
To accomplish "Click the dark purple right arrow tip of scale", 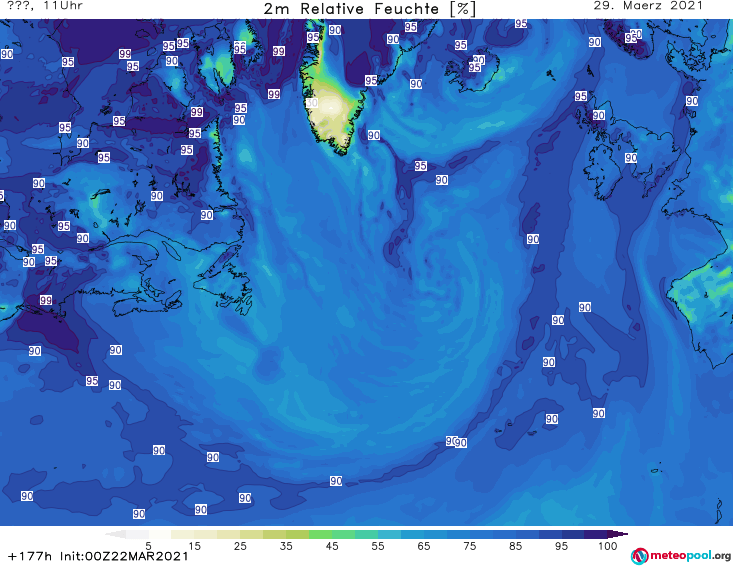I will pos(619,534).
